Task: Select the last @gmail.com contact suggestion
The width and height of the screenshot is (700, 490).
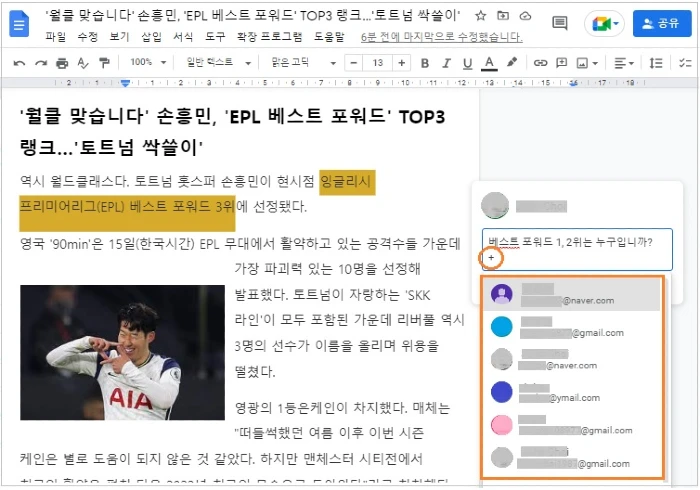Action: pos(572,457)
